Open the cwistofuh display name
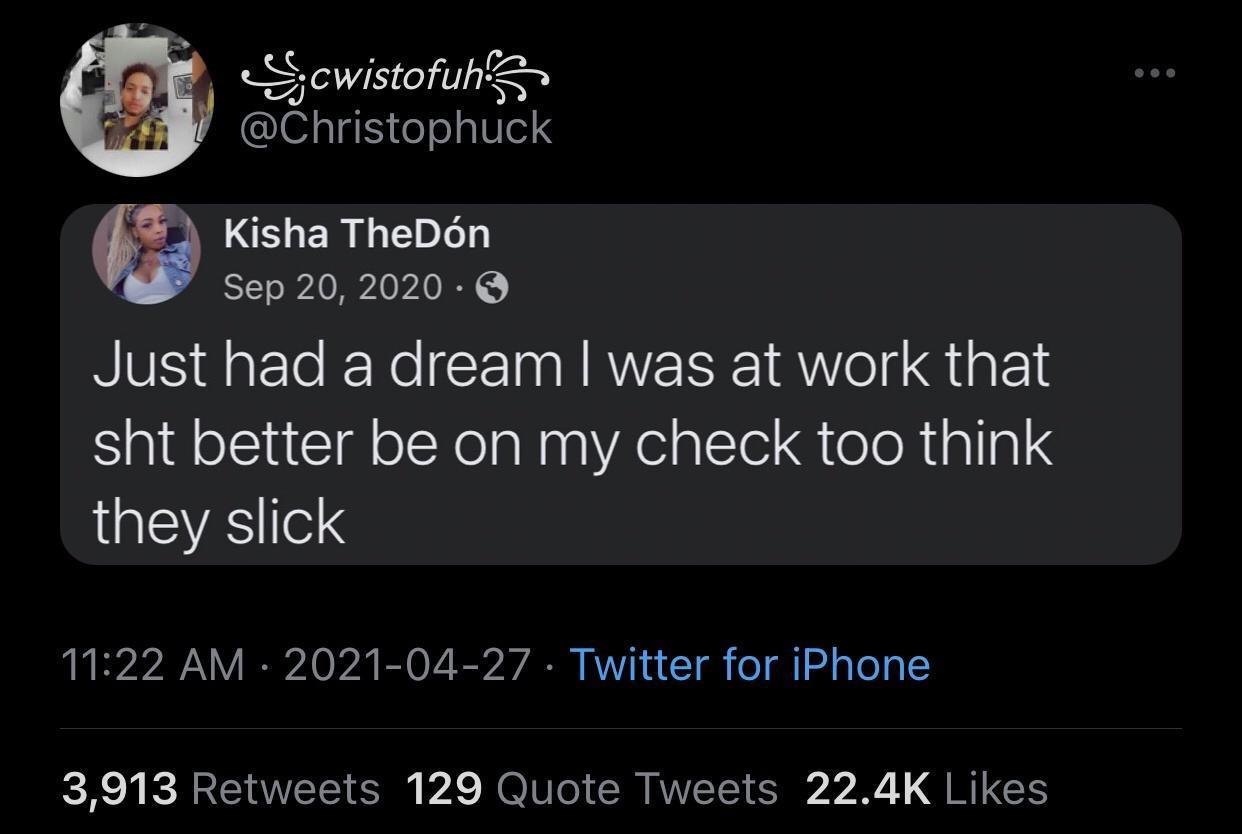This screenshot has width=1242, height=834. tap(397, 77)
